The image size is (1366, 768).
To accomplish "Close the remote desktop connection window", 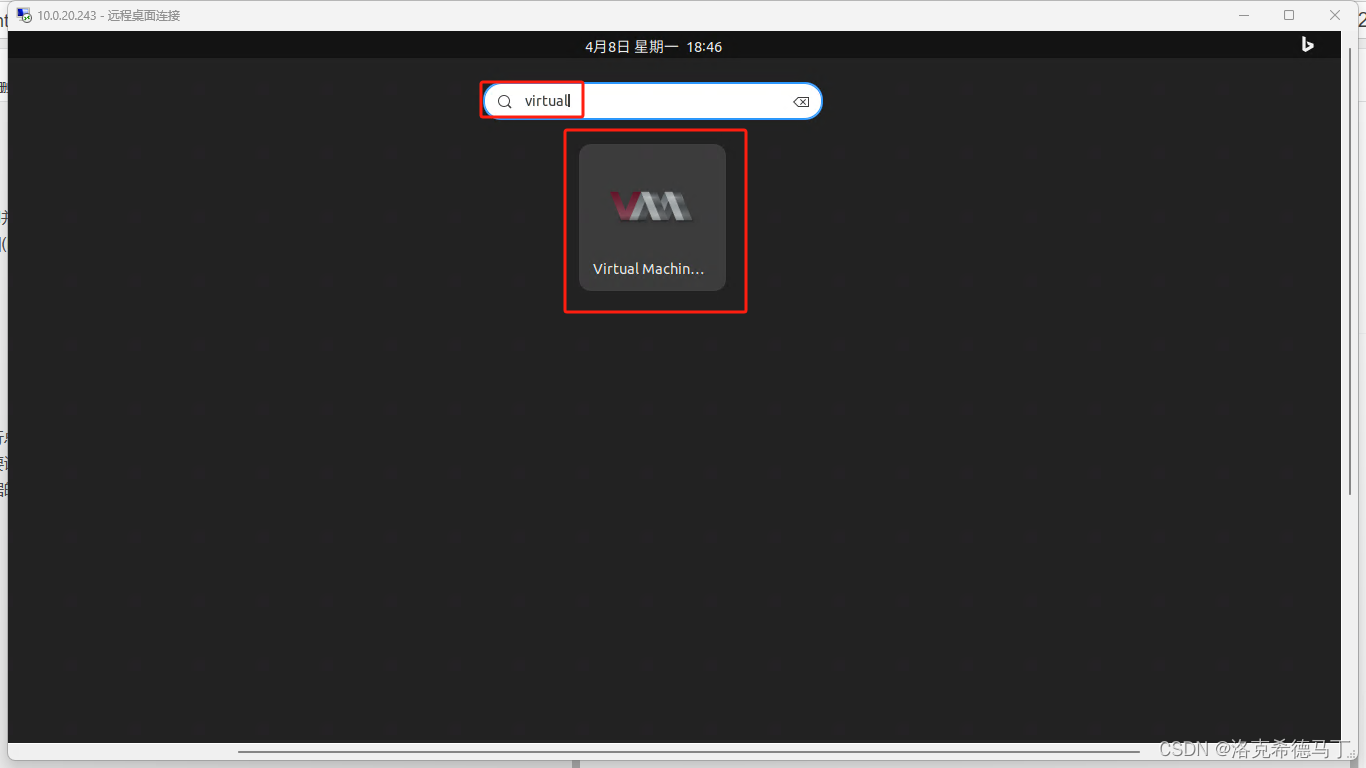I will click(1335, 15).
